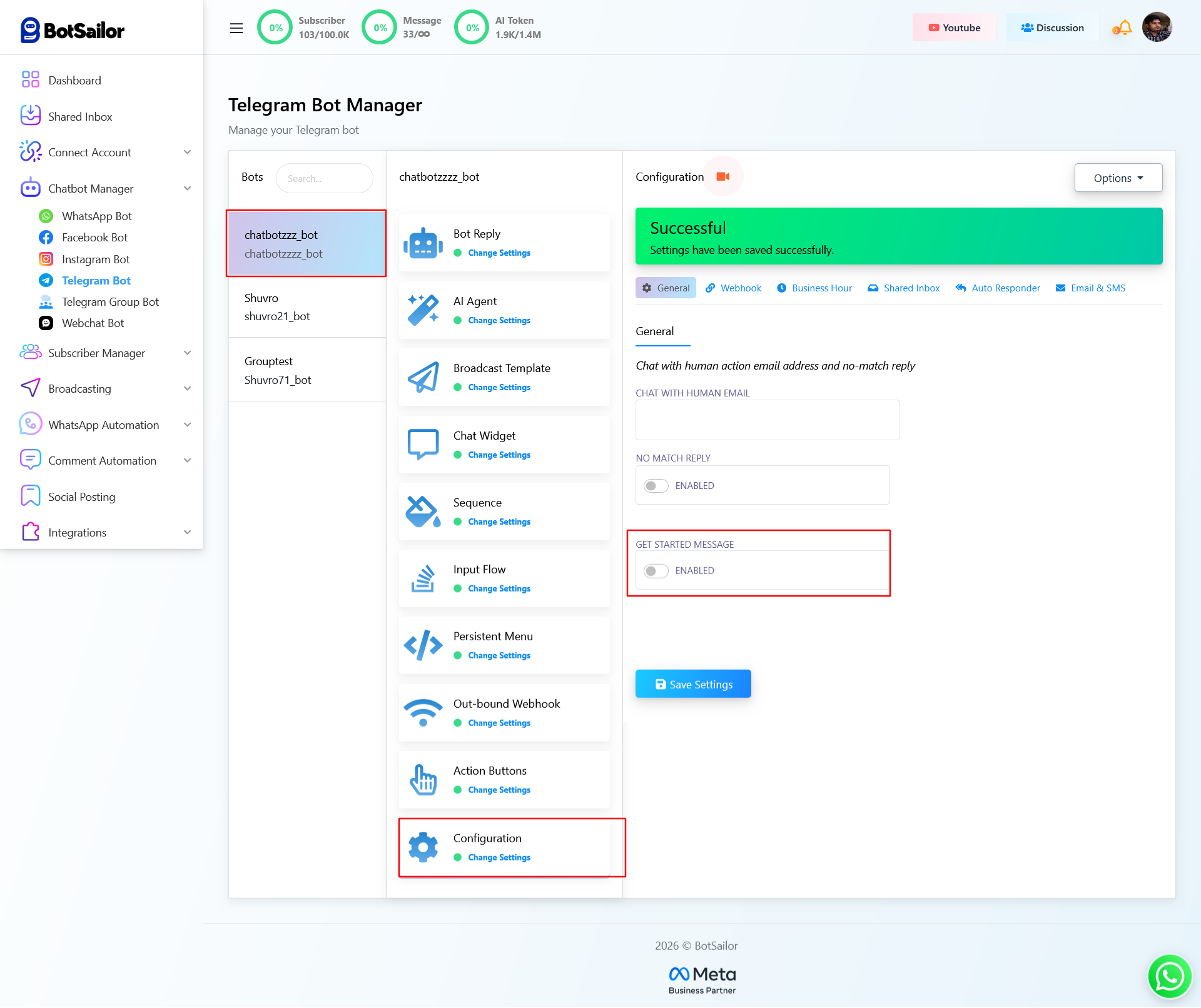Click the video tutorial camera icon

pyautogui.click(x=723, y=177)
